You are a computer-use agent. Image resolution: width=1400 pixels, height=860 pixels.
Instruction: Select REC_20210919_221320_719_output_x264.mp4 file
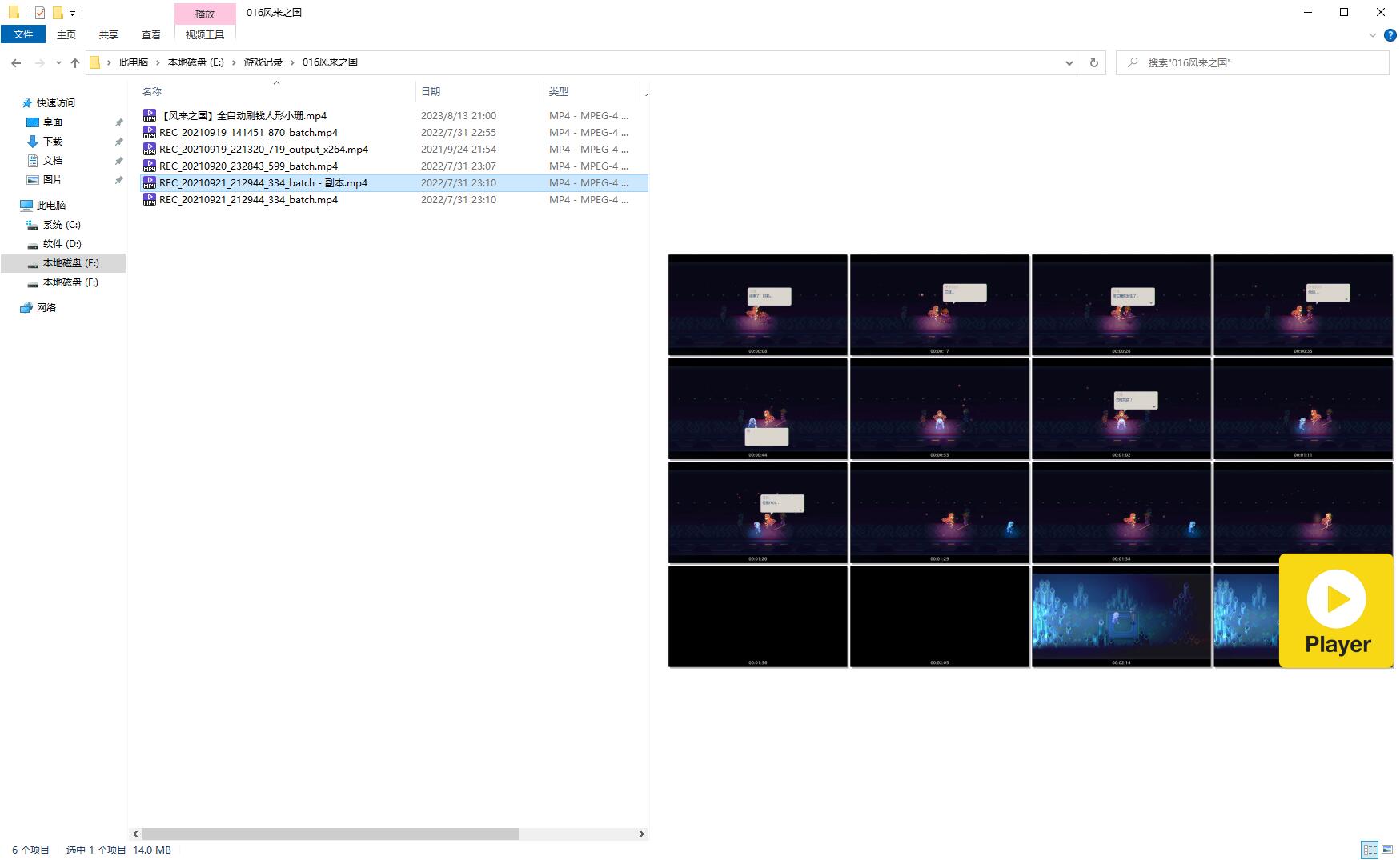tap(263, 150)
